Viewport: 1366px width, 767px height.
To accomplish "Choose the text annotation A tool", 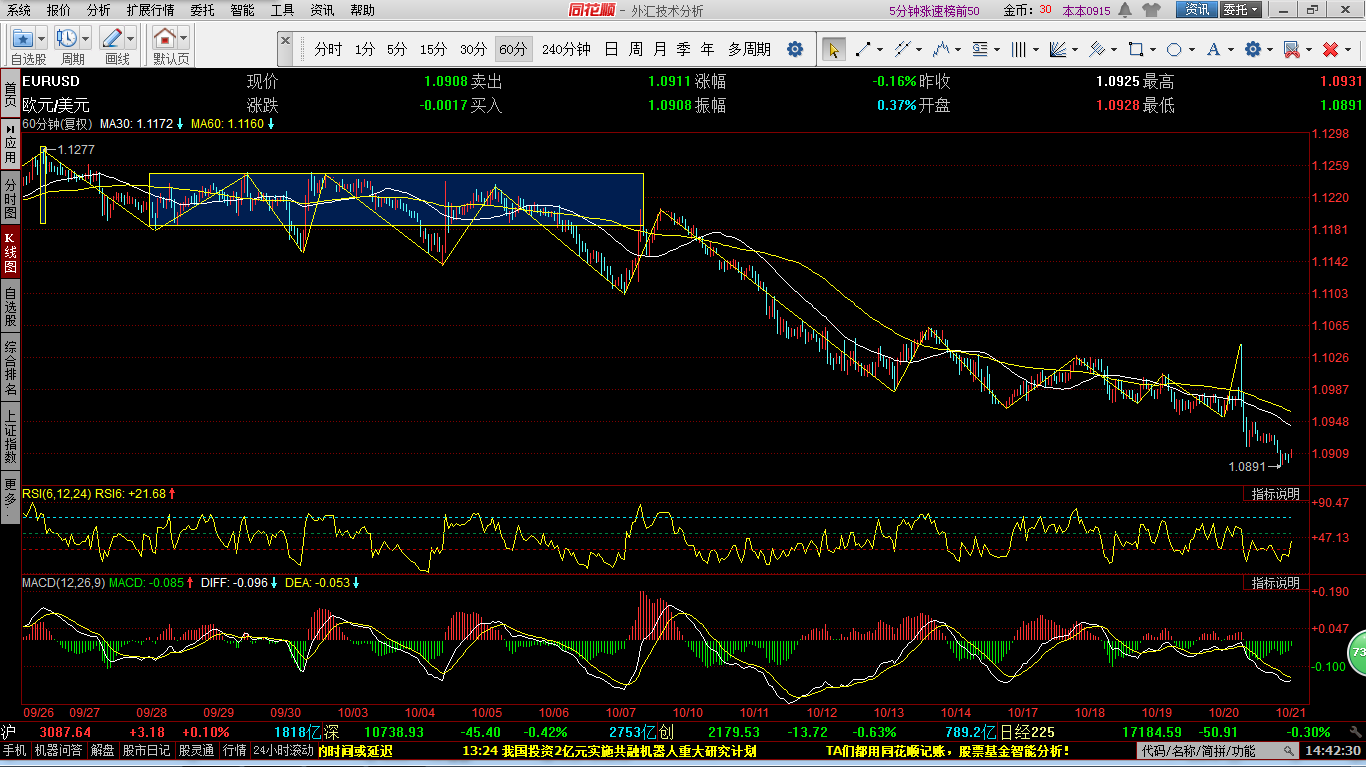I will [x=1213, y=49].
